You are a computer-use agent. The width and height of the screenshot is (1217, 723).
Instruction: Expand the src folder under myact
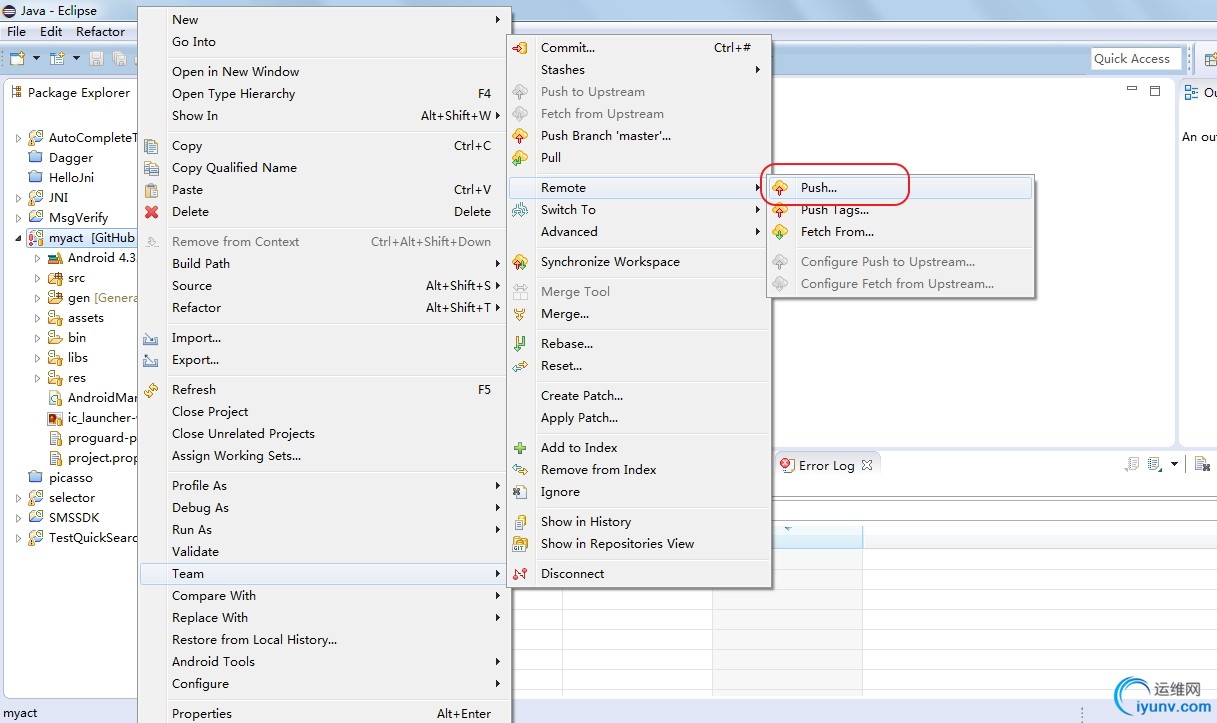point(37,278)
